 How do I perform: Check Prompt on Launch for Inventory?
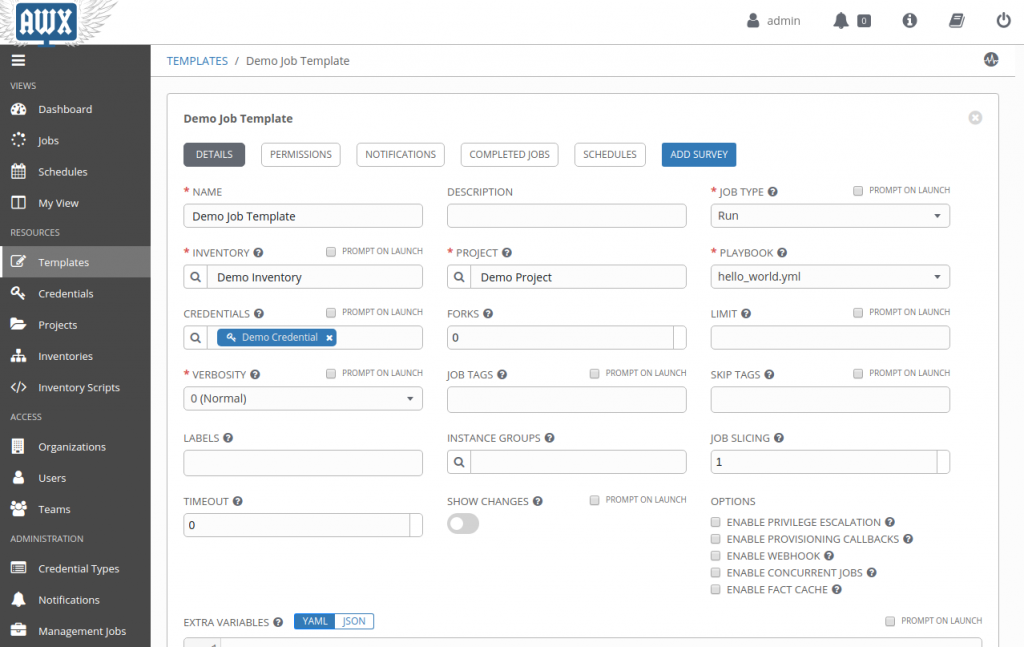click(x=331, y=251)
